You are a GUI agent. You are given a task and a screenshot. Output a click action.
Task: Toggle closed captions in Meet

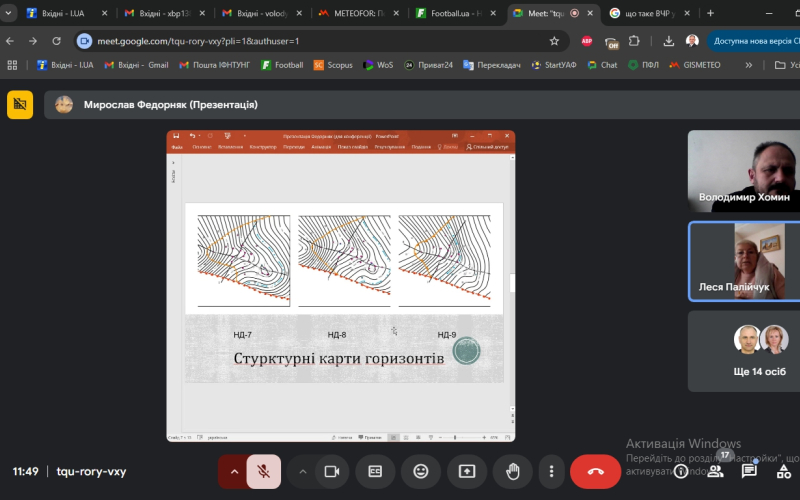[x=375, y=471]
